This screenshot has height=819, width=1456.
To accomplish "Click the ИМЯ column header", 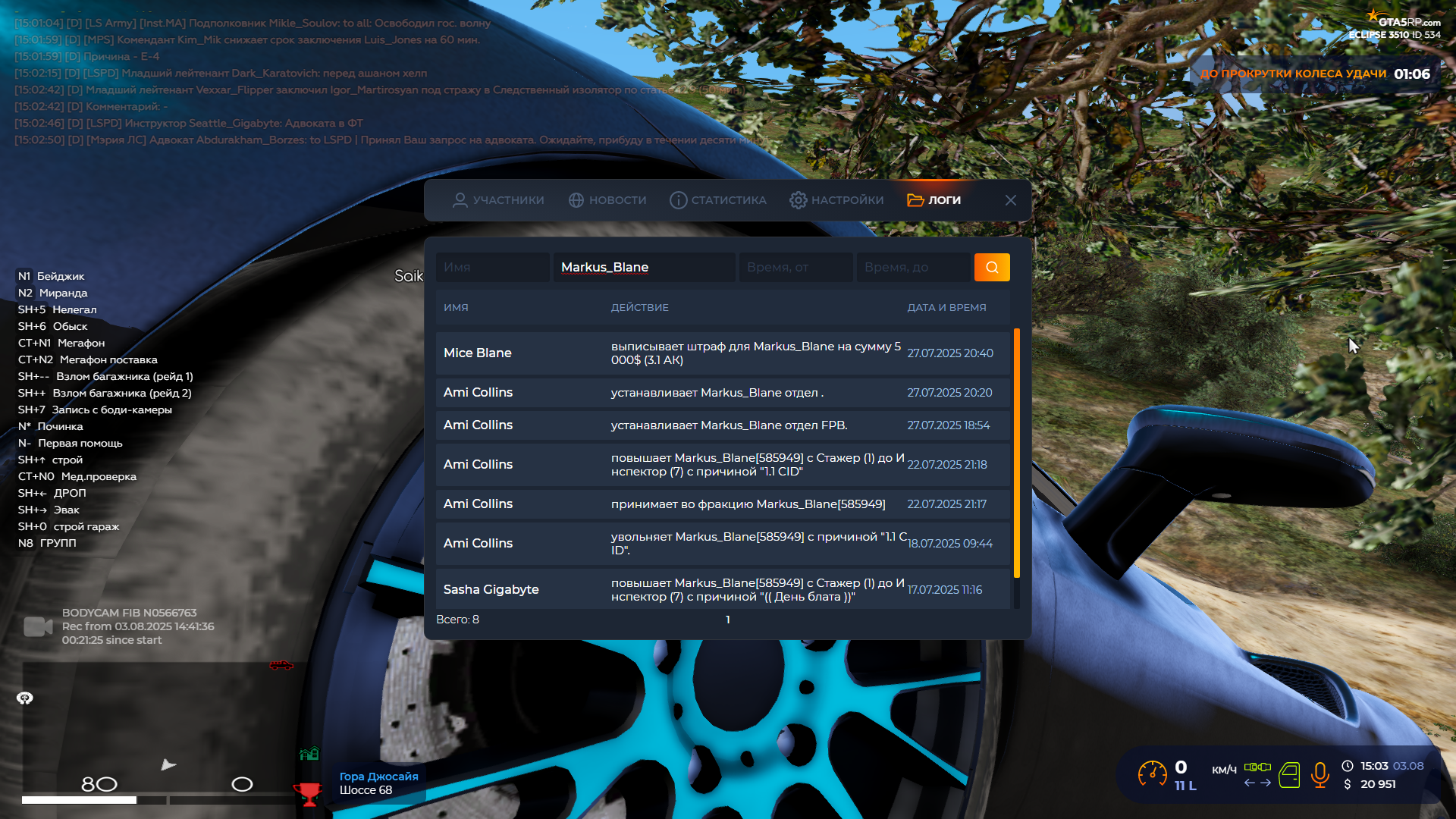I will [x=456, y=308].
